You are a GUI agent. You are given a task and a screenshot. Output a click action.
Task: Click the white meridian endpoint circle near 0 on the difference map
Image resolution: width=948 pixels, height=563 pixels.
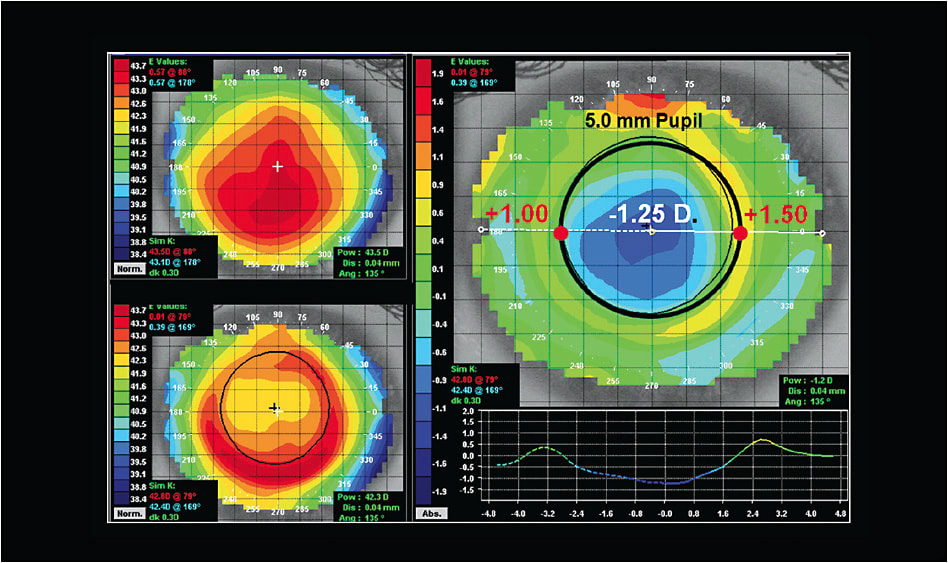(822, 233)
